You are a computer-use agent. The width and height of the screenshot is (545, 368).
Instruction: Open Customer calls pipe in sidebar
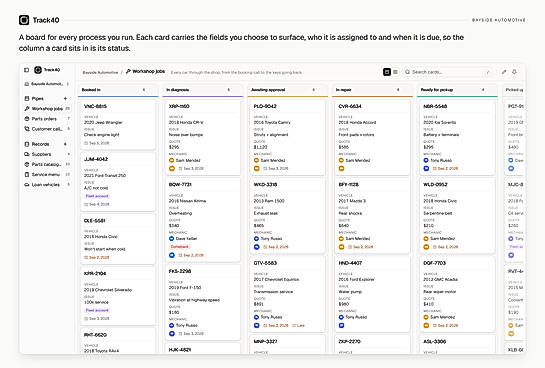(x=47, y=129)
